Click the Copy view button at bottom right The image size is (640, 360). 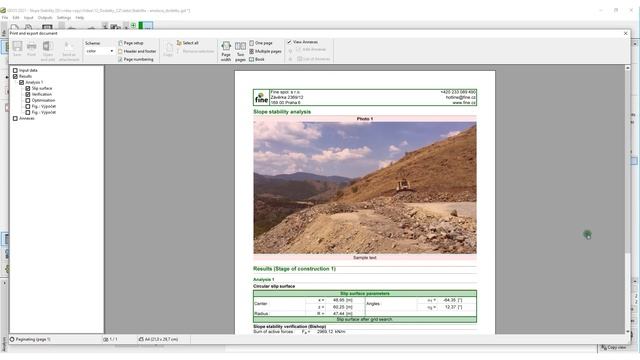613,347
